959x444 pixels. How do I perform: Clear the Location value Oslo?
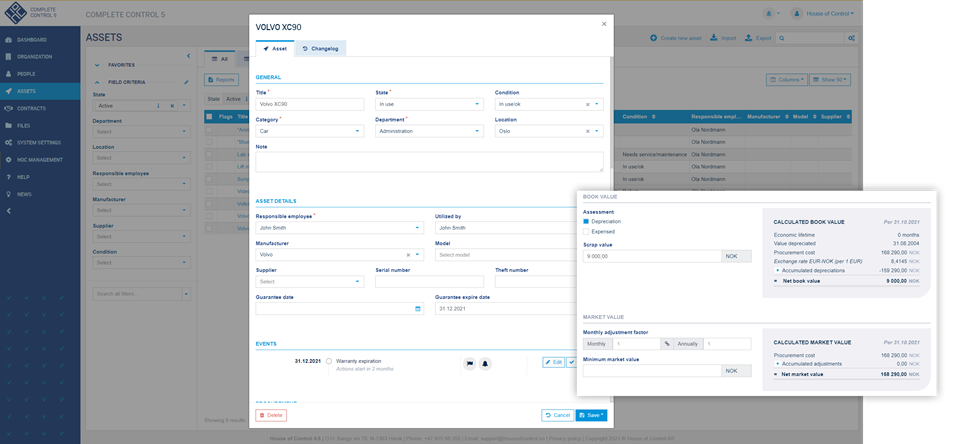pyautogui.click(x=588, y=131)
